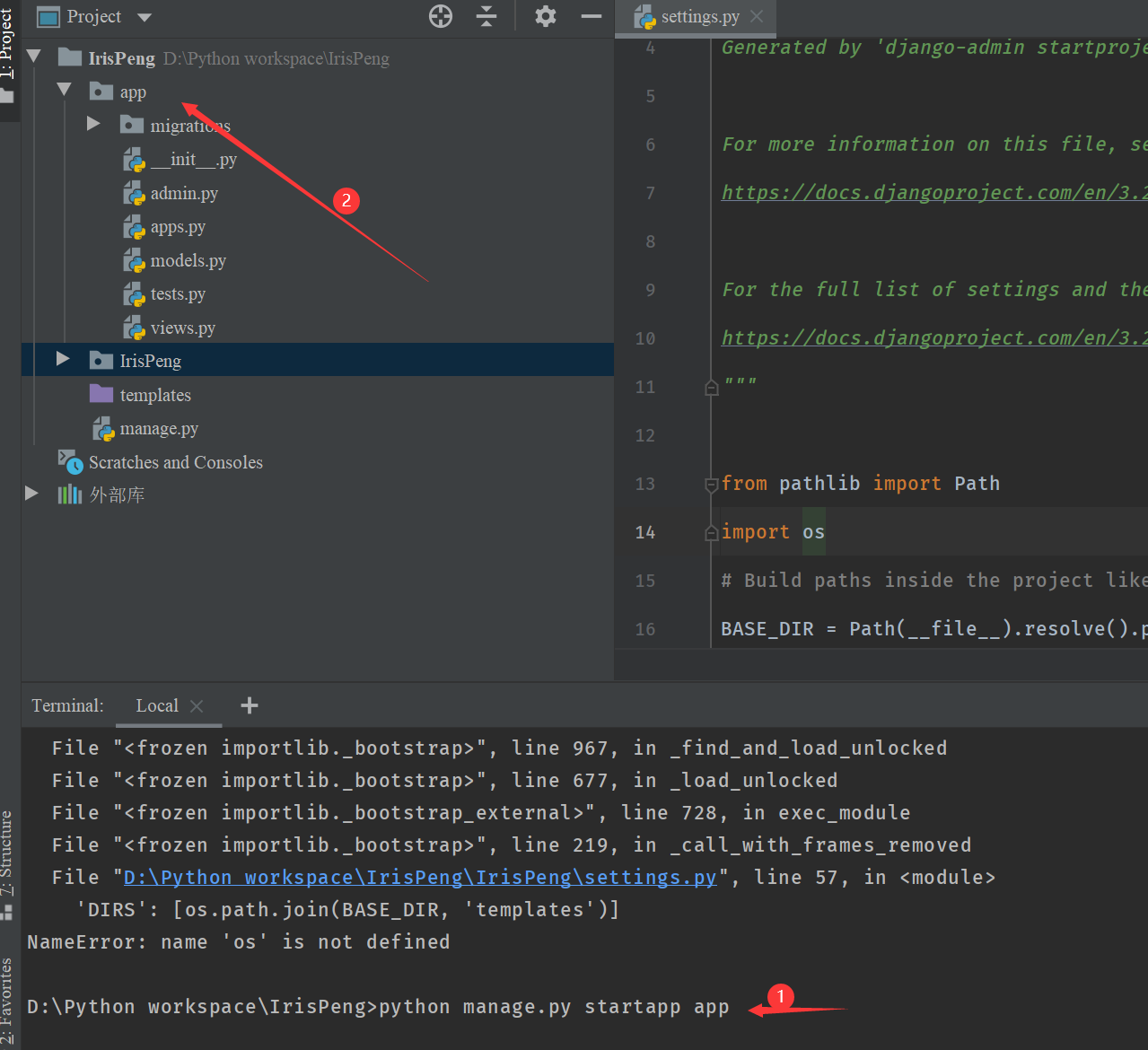This screenshot has height=1050, width=1148.
Task: Click the IrisPeng root folder icon
Action: tap(70, 57)
